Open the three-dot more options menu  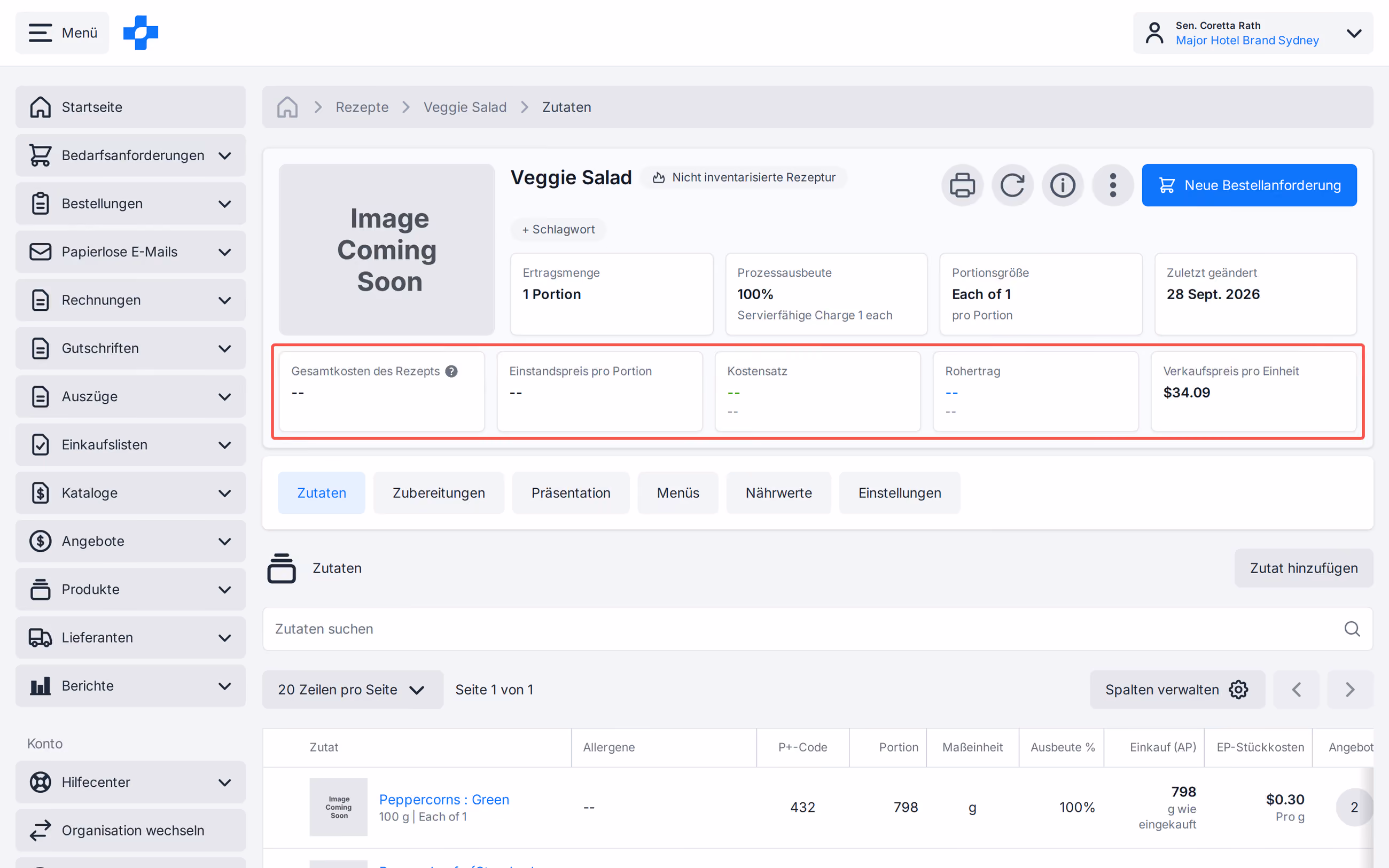coord(1112,185)
